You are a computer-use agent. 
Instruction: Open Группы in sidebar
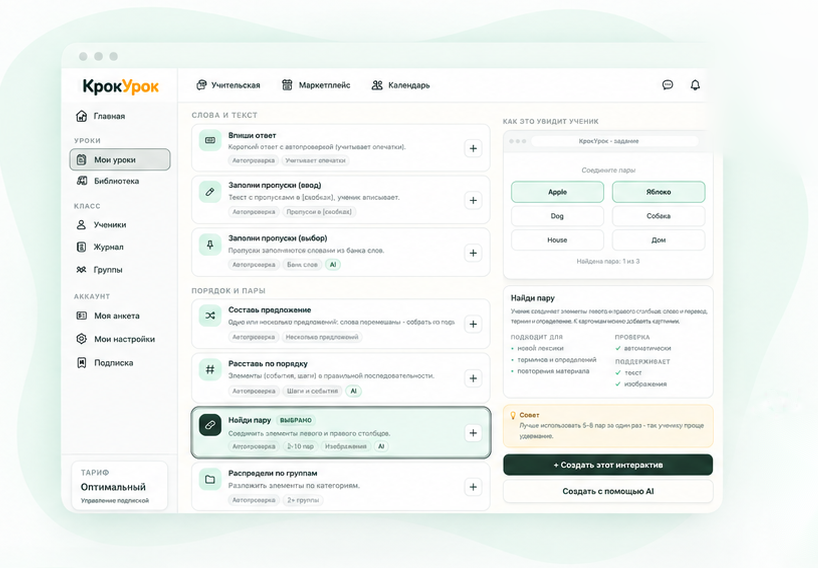[100, 270]
